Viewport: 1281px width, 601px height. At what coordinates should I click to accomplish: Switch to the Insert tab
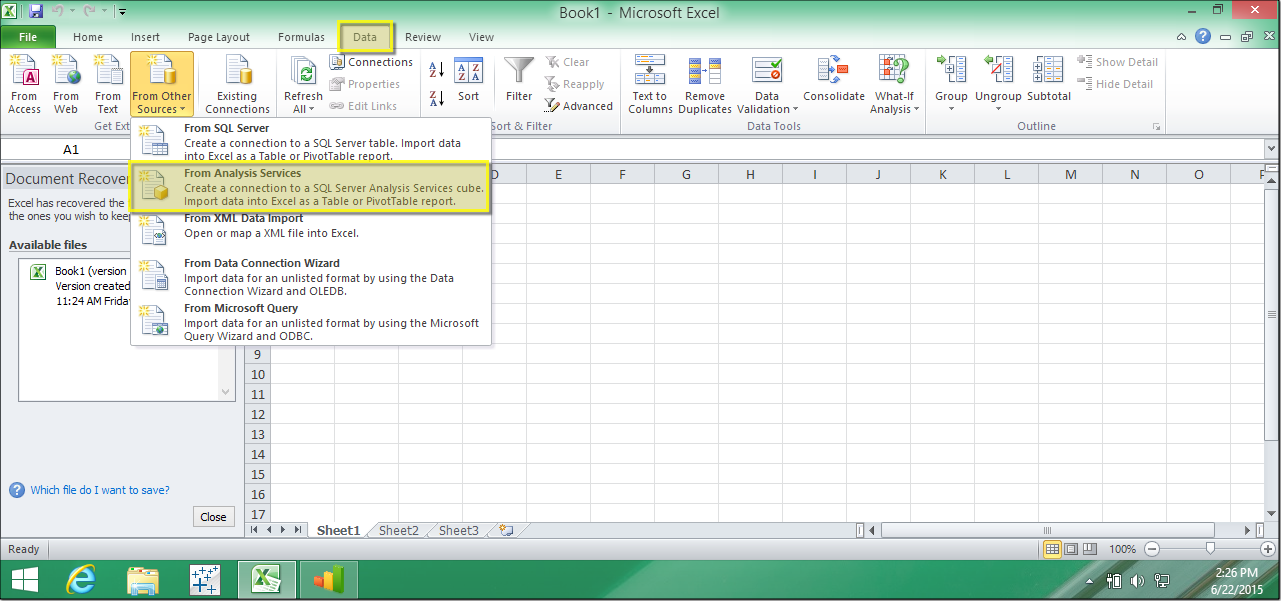[x=145, y=37]
